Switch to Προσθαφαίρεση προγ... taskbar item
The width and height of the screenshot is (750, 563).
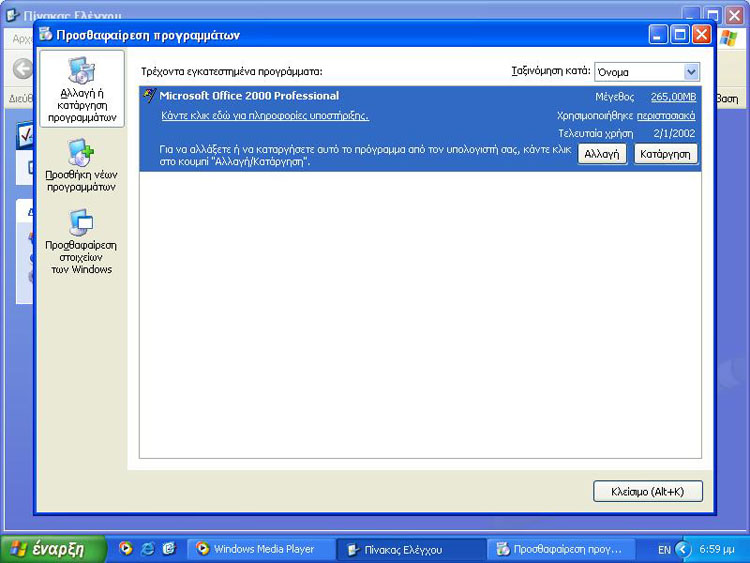click(x=560, y=549)
